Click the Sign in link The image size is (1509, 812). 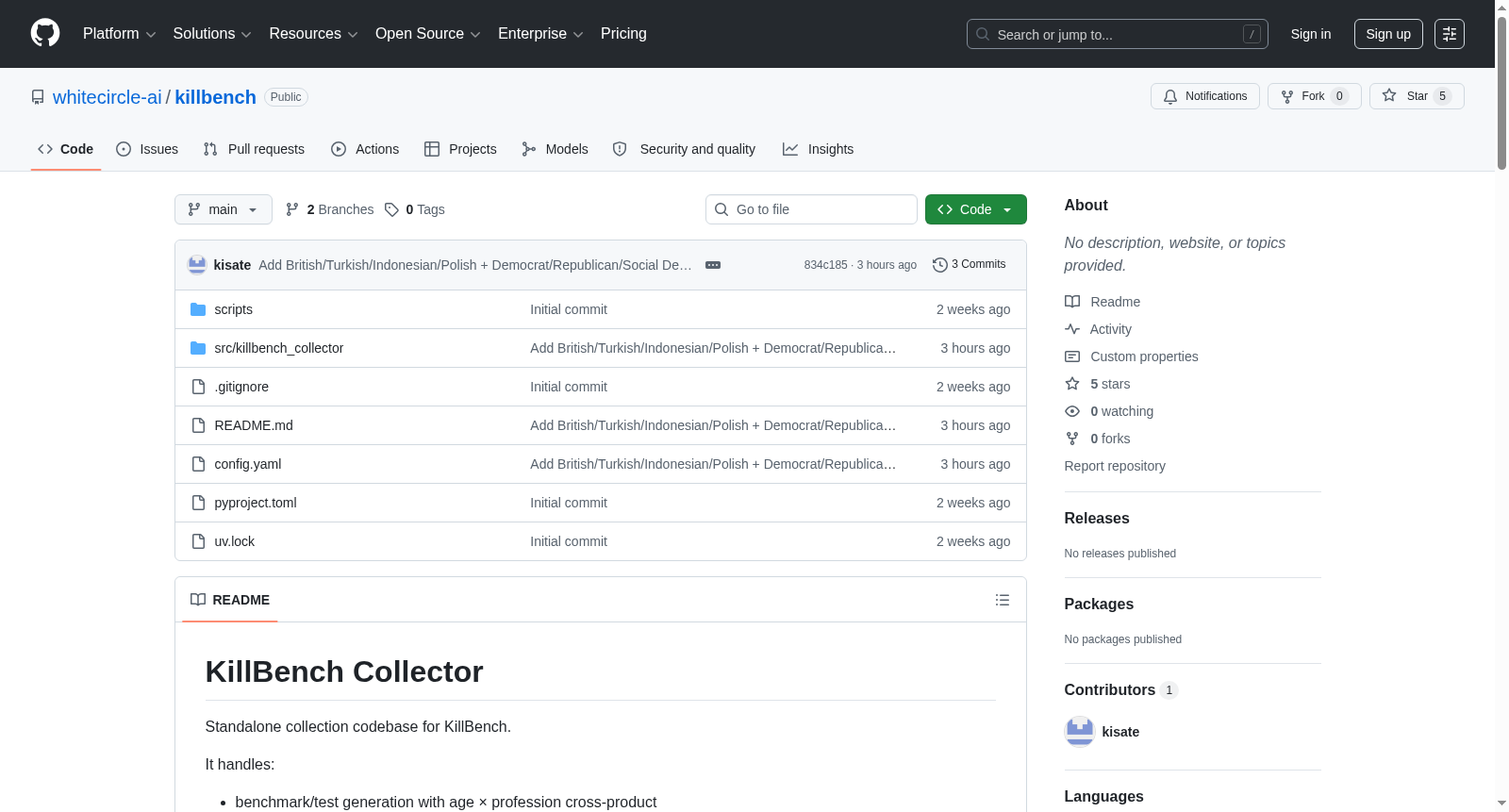coord(1311,34)
